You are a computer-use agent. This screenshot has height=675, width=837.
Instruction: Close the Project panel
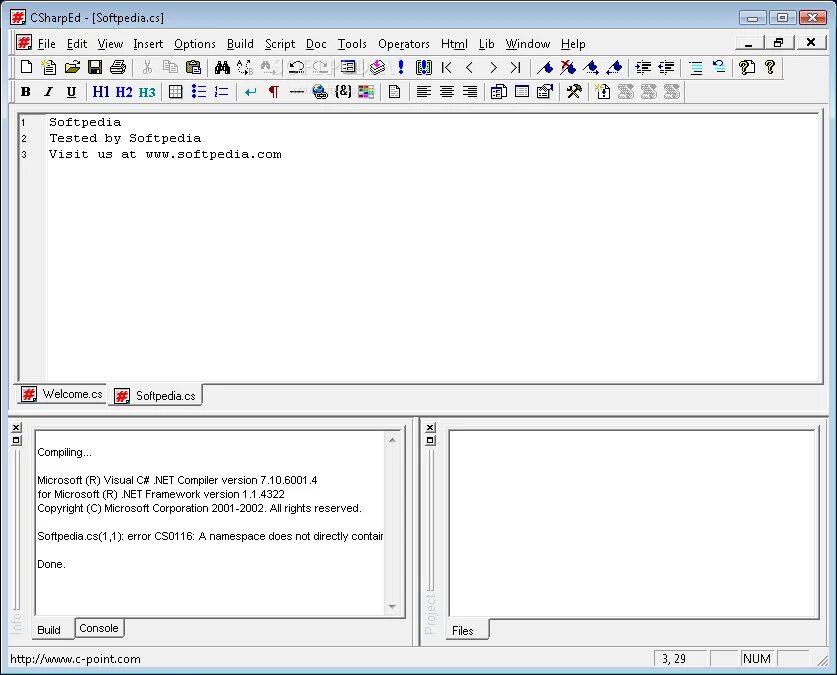[430, 427]
